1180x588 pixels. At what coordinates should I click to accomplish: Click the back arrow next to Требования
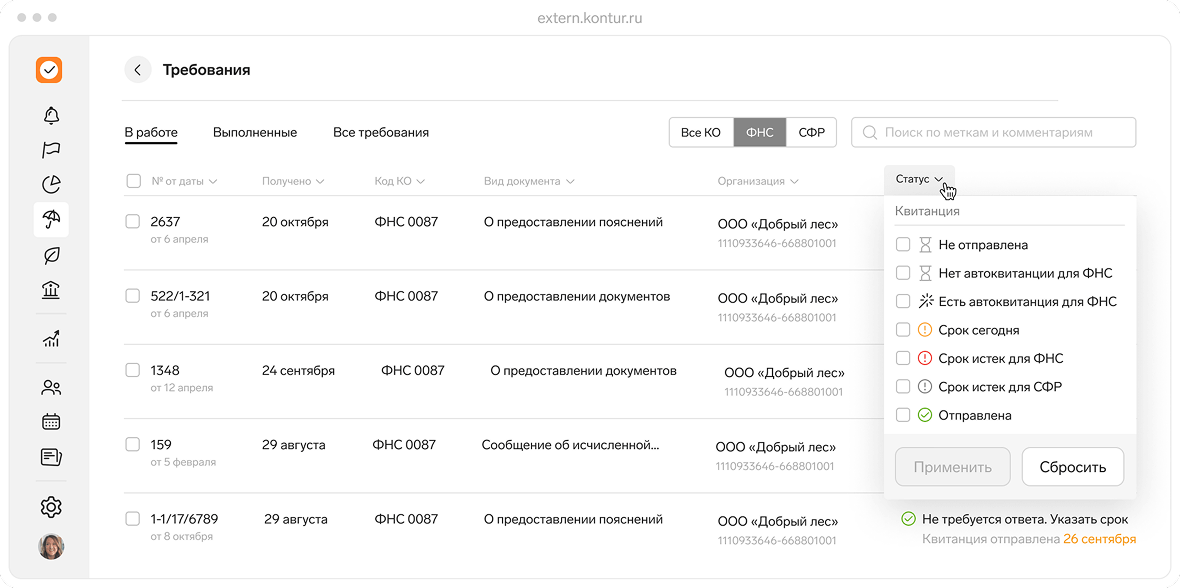click(137, 70)
